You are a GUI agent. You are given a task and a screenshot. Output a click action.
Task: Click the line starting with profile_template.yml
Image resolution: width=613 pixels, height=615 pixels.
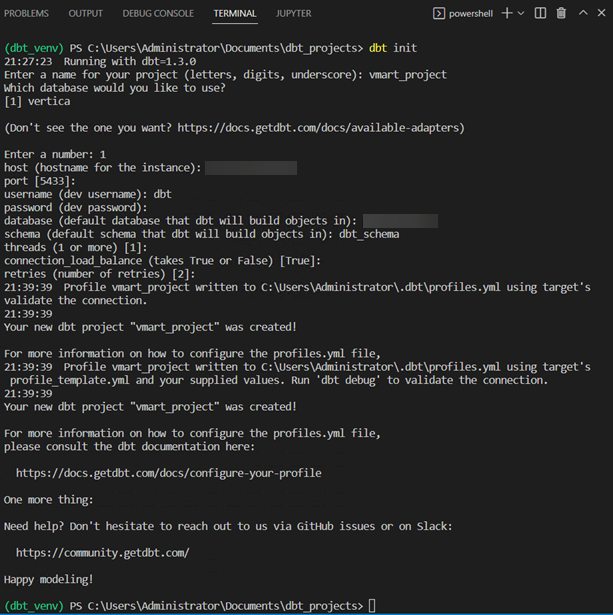click(x=279, y=380)
